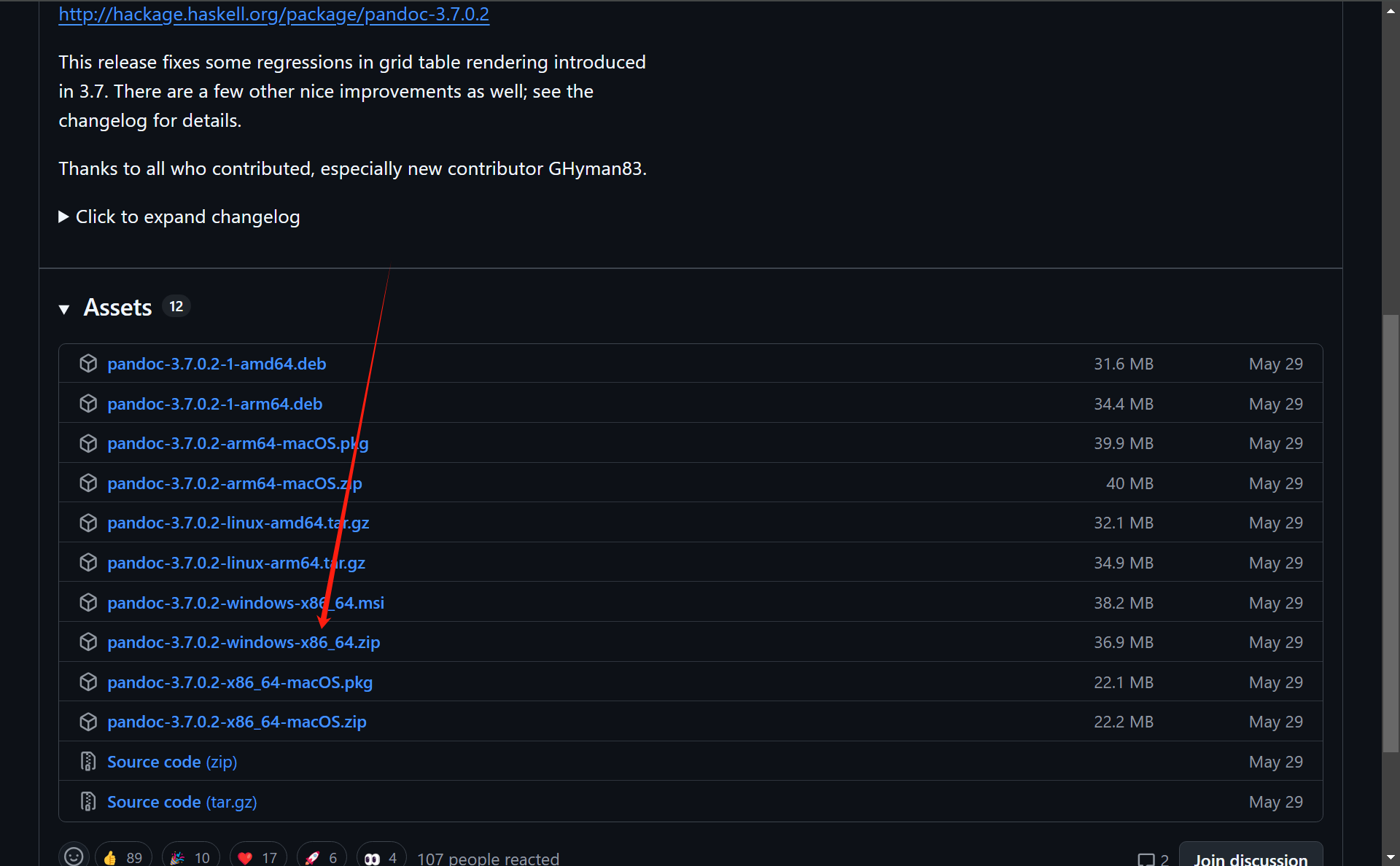1400x866 pixels.
Task: Download pandoc-3.7.0.2-windows-x86_64.zip
Action: point(244,642)
